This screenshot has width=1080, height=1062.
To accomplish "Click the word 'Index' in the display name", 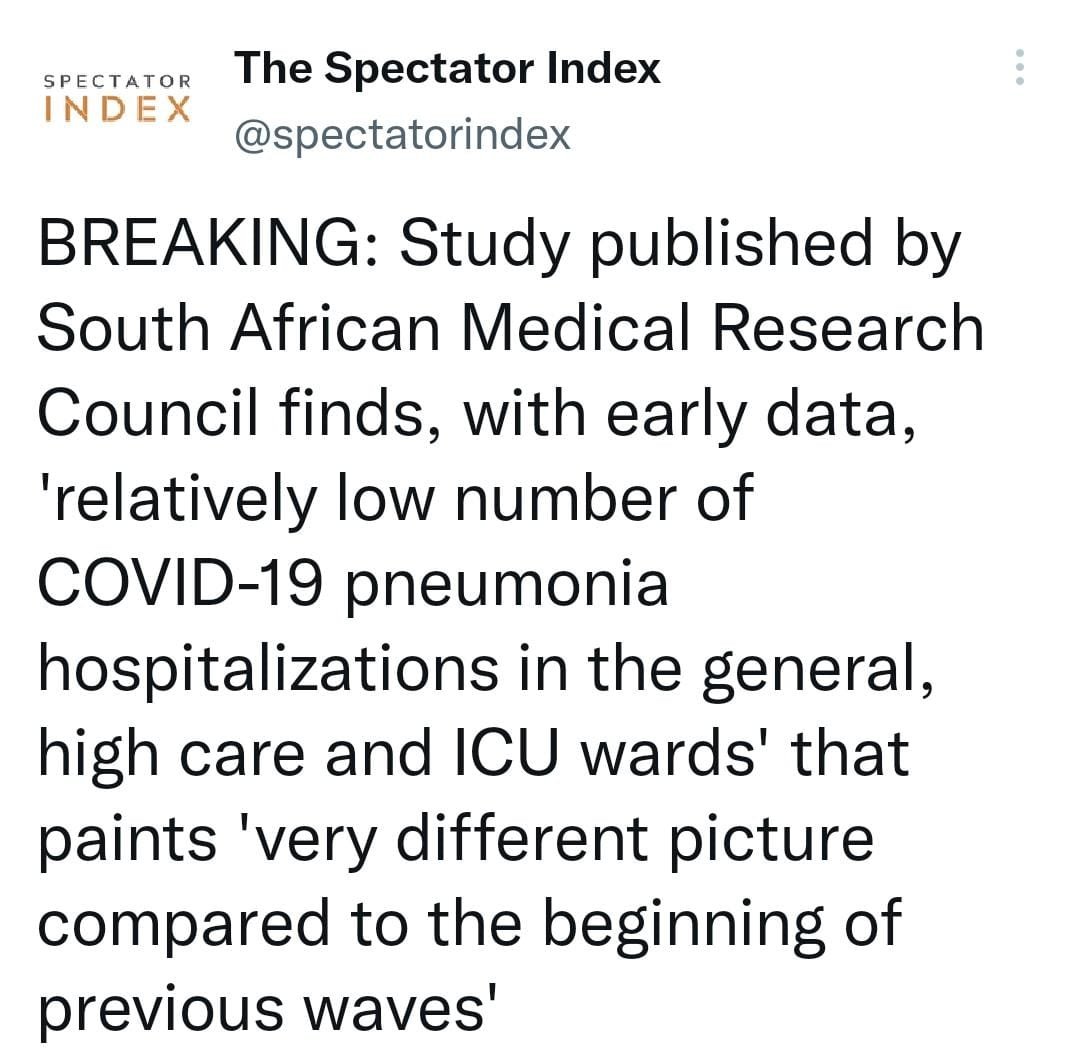I will [x=603, y=68].
